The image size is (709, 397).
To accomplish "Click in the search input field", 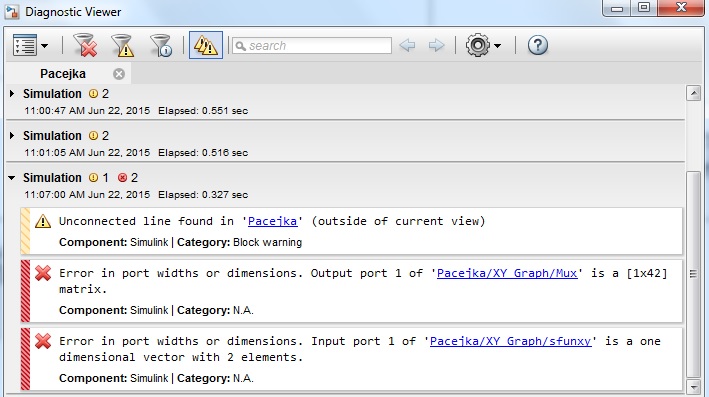I will pyautogui.click(x=312, y=46).
